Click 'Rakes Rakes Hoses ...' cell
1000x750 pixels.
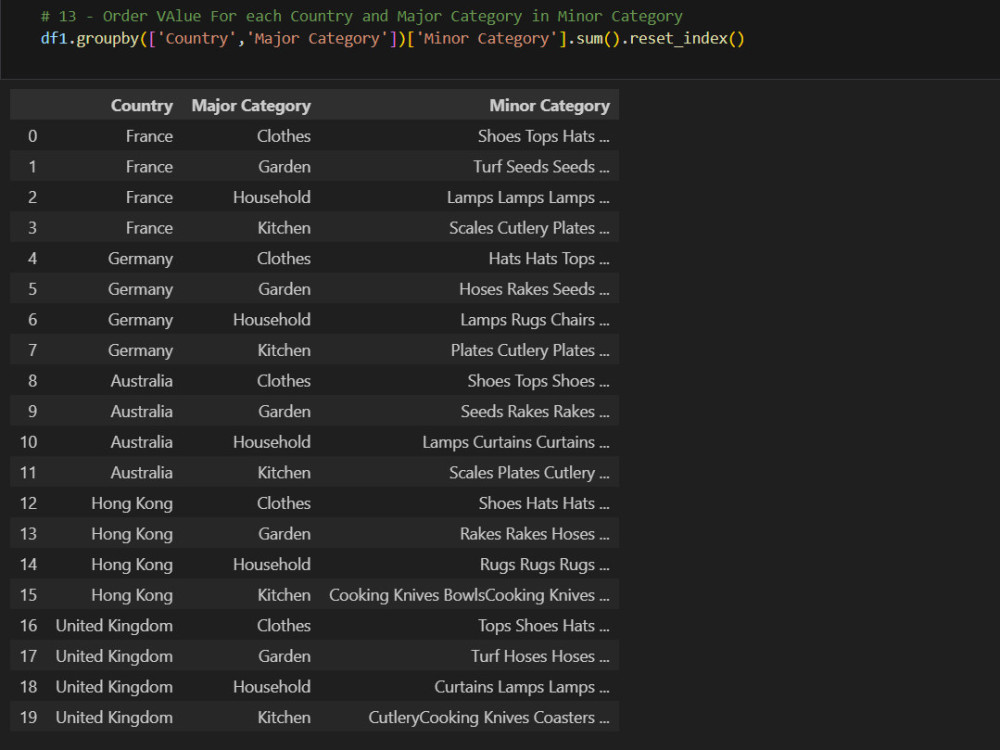pos(535,534)
